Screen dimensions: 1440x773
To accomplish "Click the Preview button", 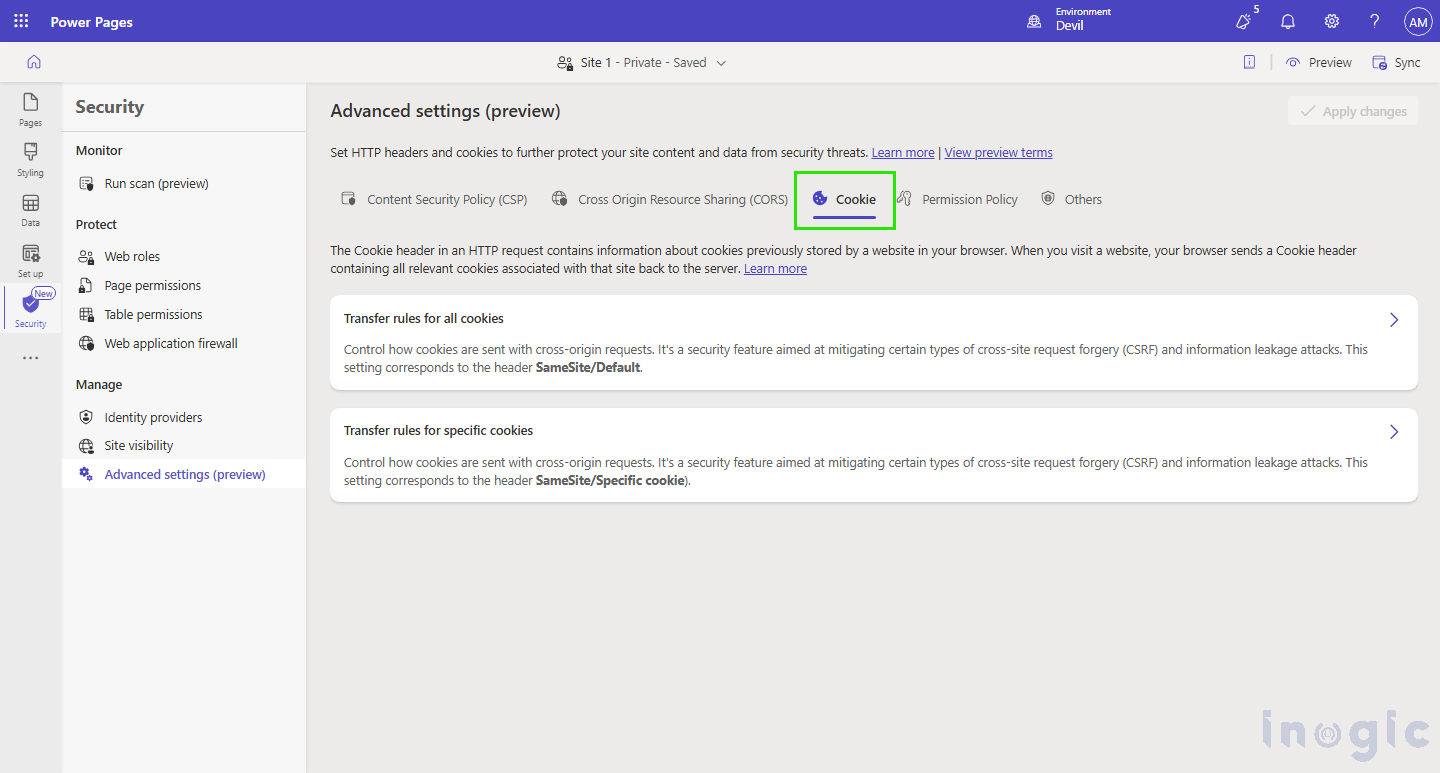I will click(1319, 62).
